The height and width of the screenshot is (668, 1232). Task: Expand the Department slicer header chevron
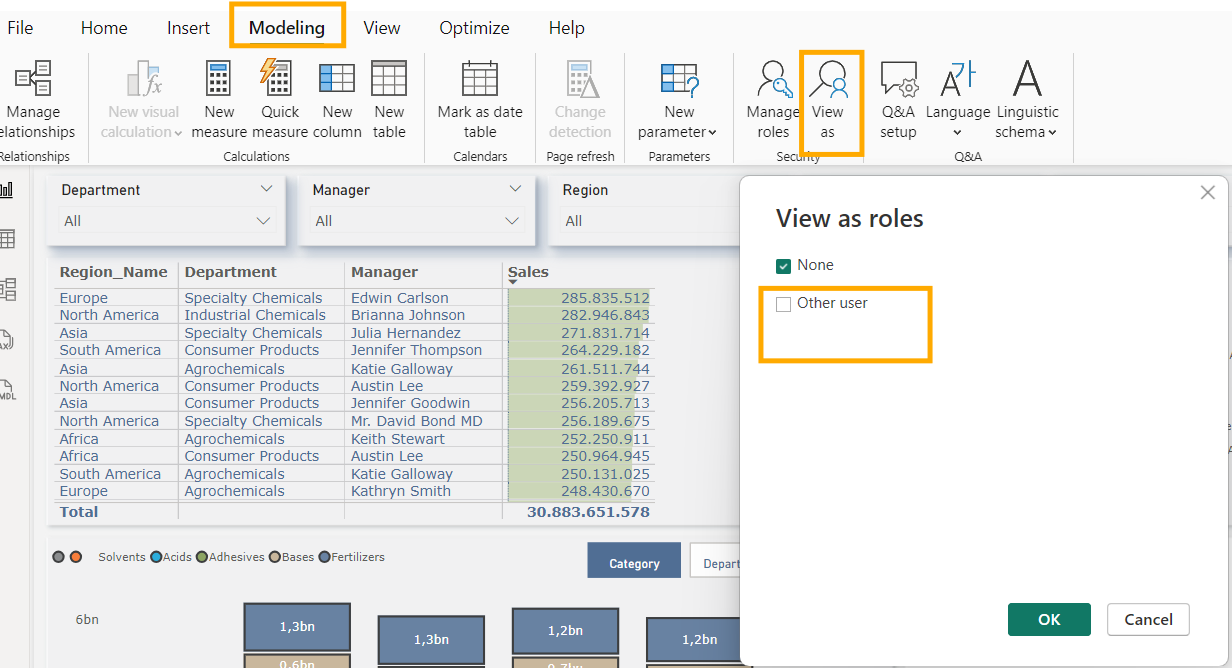coord(266,189)
